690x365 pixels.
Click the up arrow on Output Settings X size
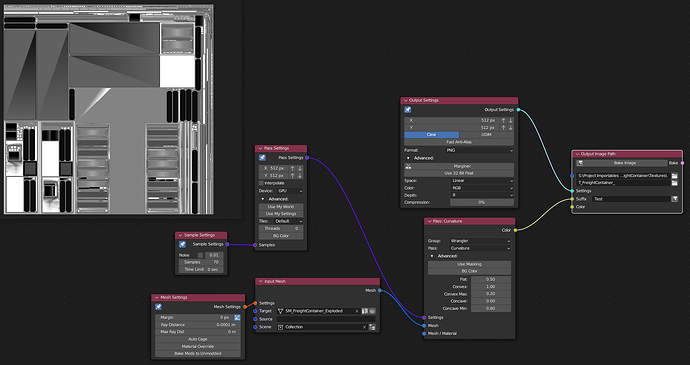pyautogui.click(x=503, y=120)
